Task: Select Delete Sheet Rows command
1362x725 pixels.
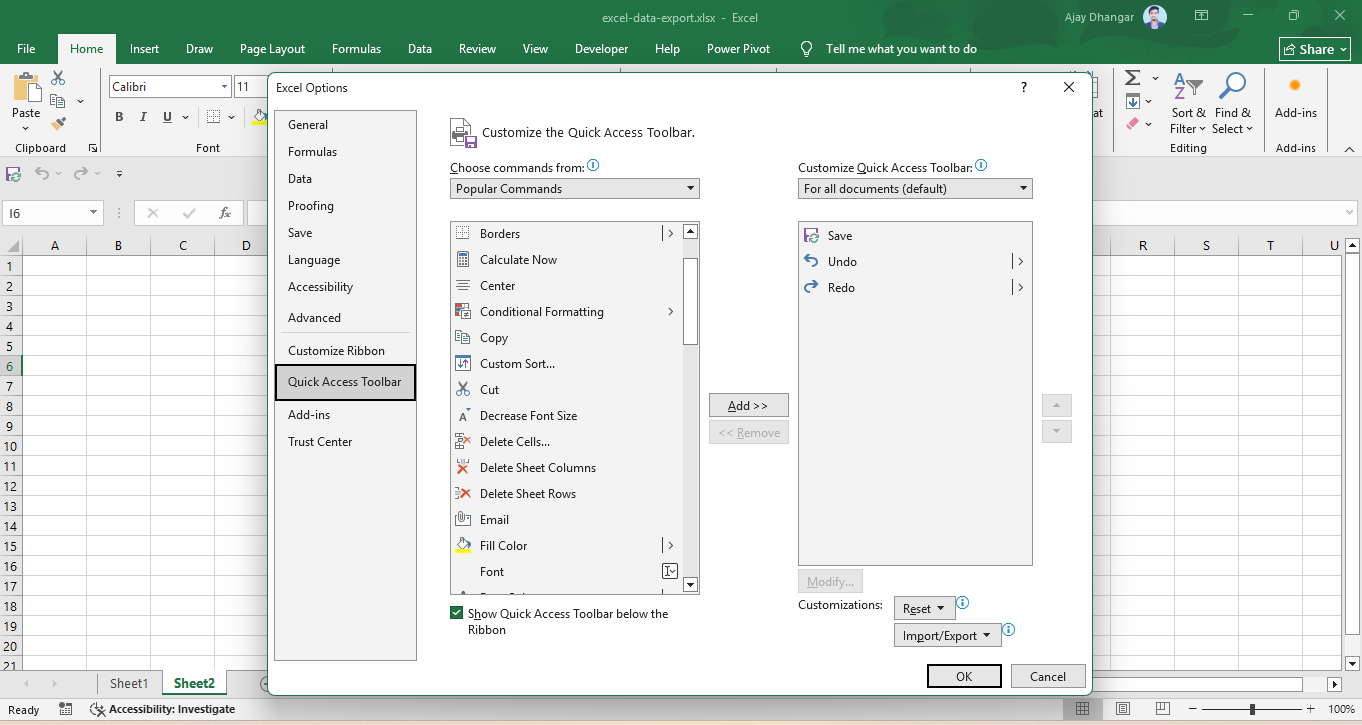Action: coord(567,493)
